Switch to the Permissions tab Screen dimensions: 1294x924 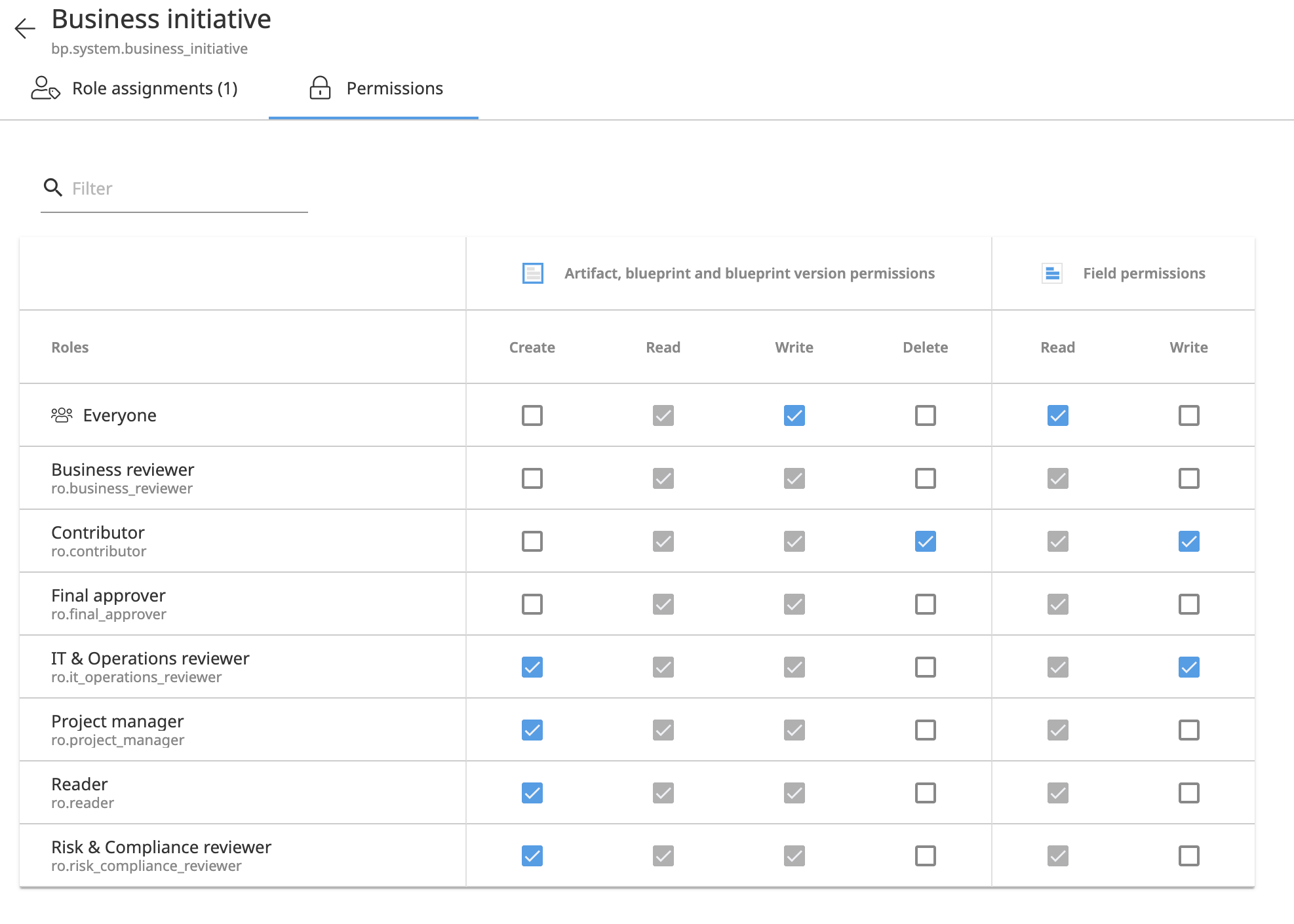point(374,88)
